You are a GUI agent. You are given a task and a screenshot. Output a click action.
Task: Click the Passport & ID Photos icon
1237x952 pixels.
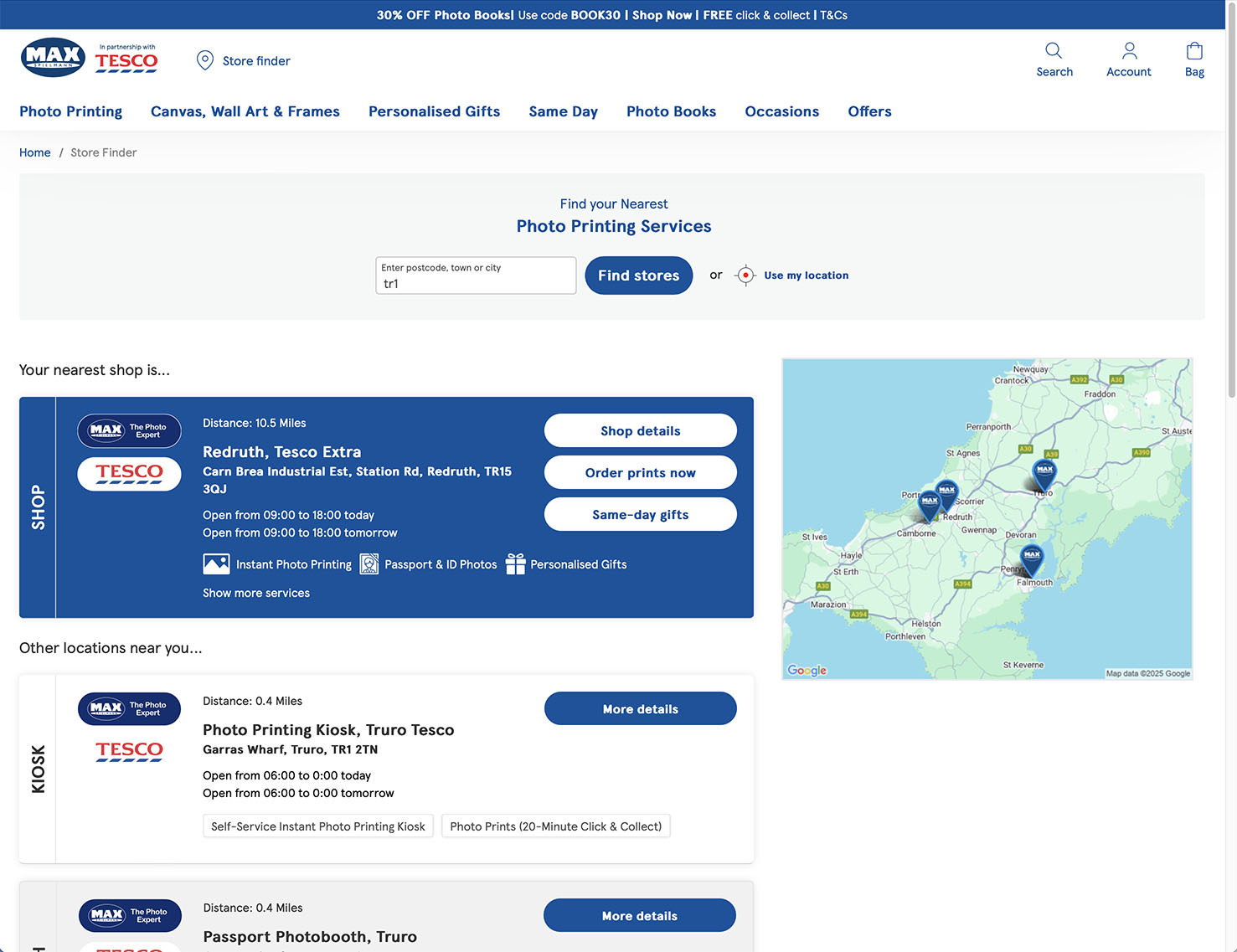tap(369, 564)
